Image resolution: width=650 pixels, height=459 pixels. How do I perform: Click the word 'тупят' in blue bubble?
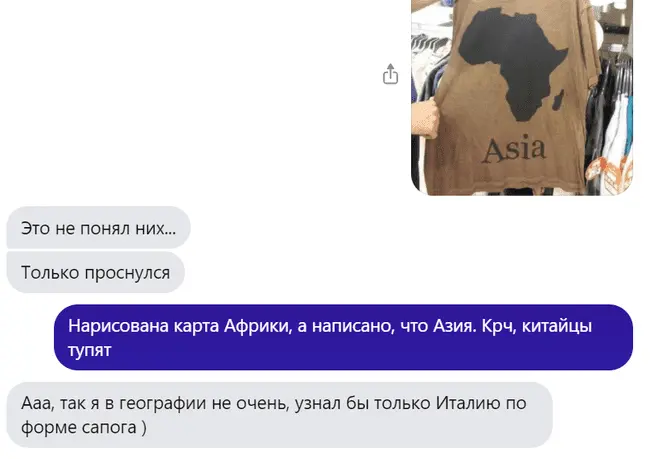point(90,350)
